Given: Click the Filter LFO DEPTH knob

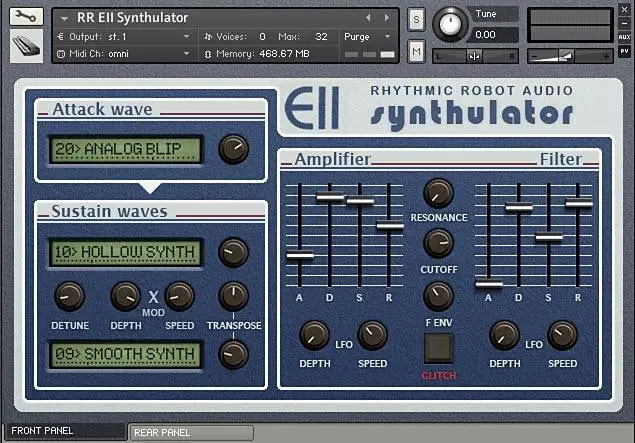Looking at the screenshot, I should [504, 336].
